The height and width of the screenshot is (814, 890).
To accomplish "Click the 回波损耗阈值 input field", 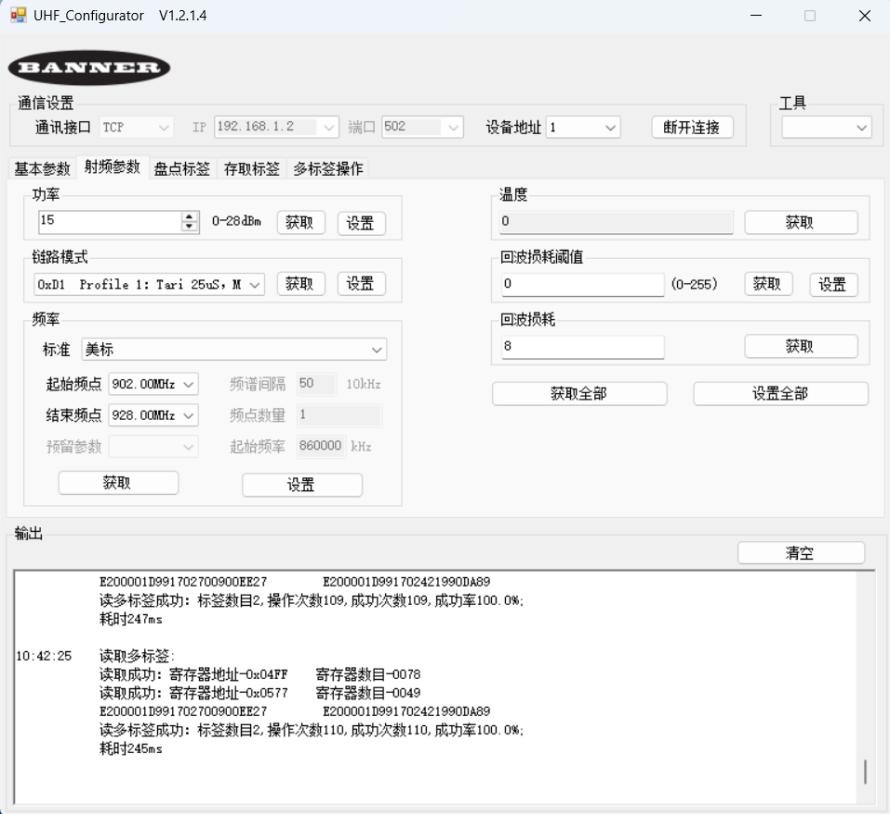I will click(582, 285).
